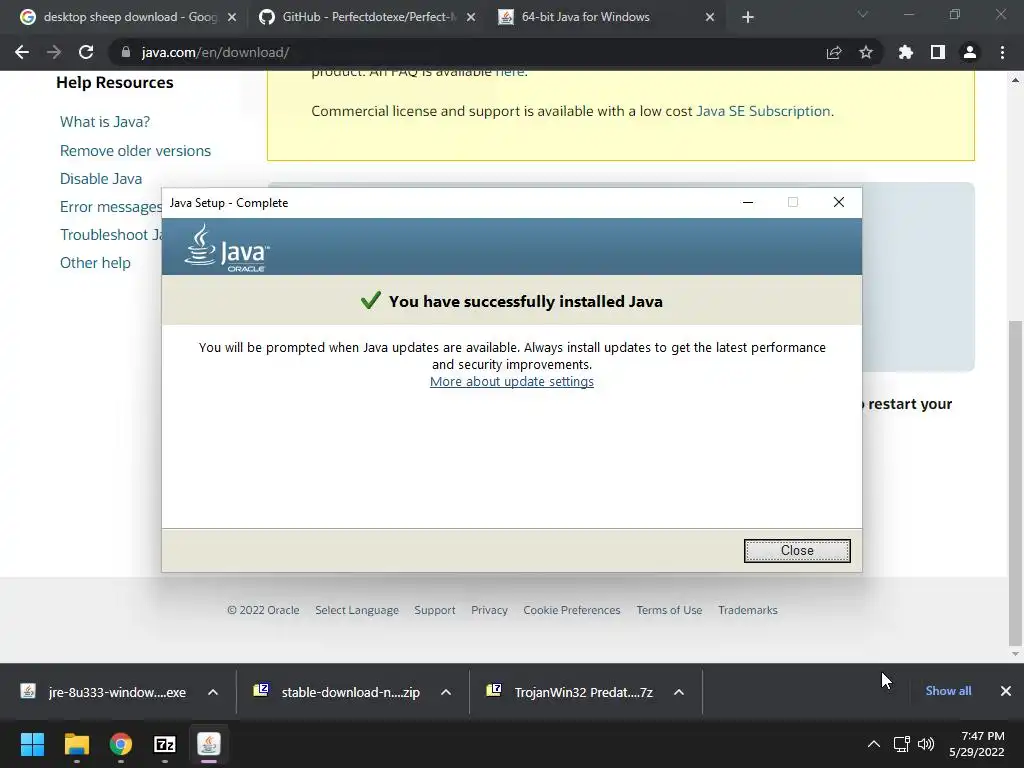Open a new Chrome tab
This screenshot has height=768, width=1024.
748,17
